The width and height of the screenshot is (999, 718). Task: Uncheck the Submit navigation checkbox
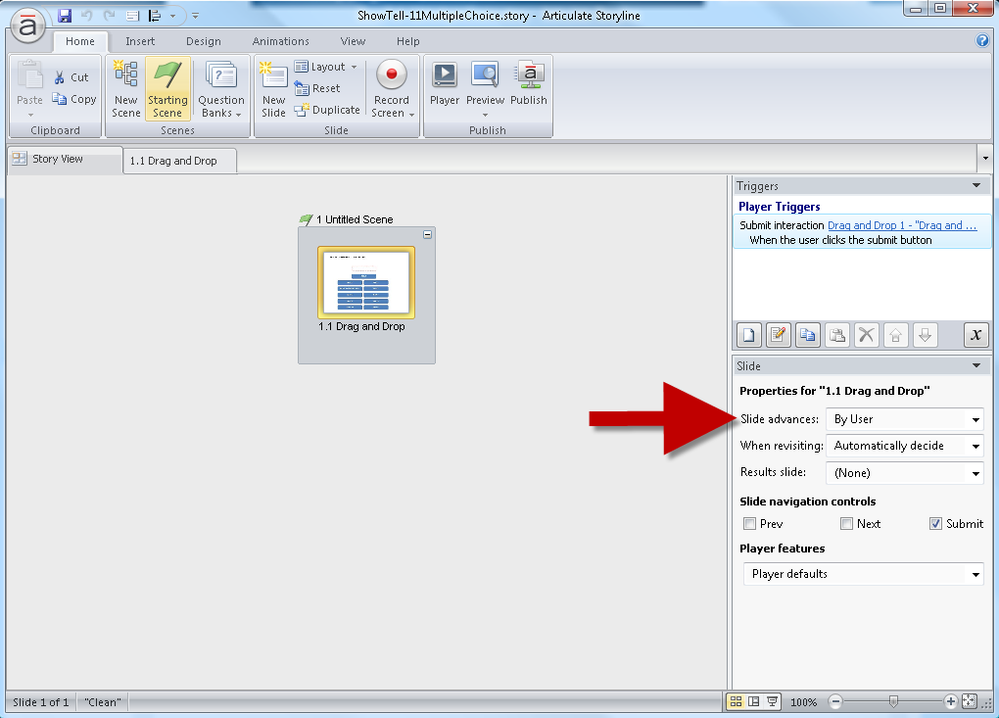tap(935, 524)
